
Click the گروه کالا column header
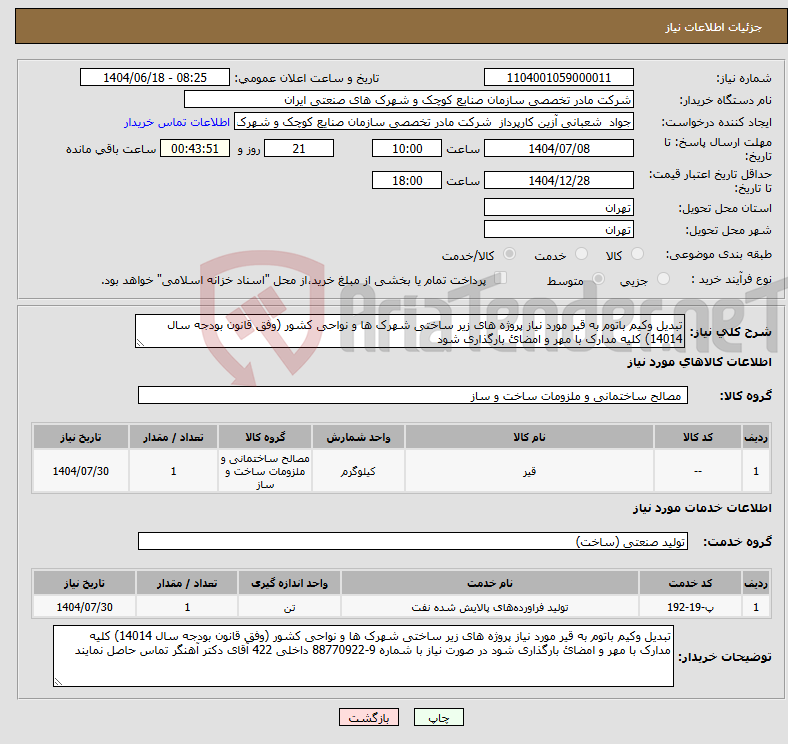click(x=265, y=437)
